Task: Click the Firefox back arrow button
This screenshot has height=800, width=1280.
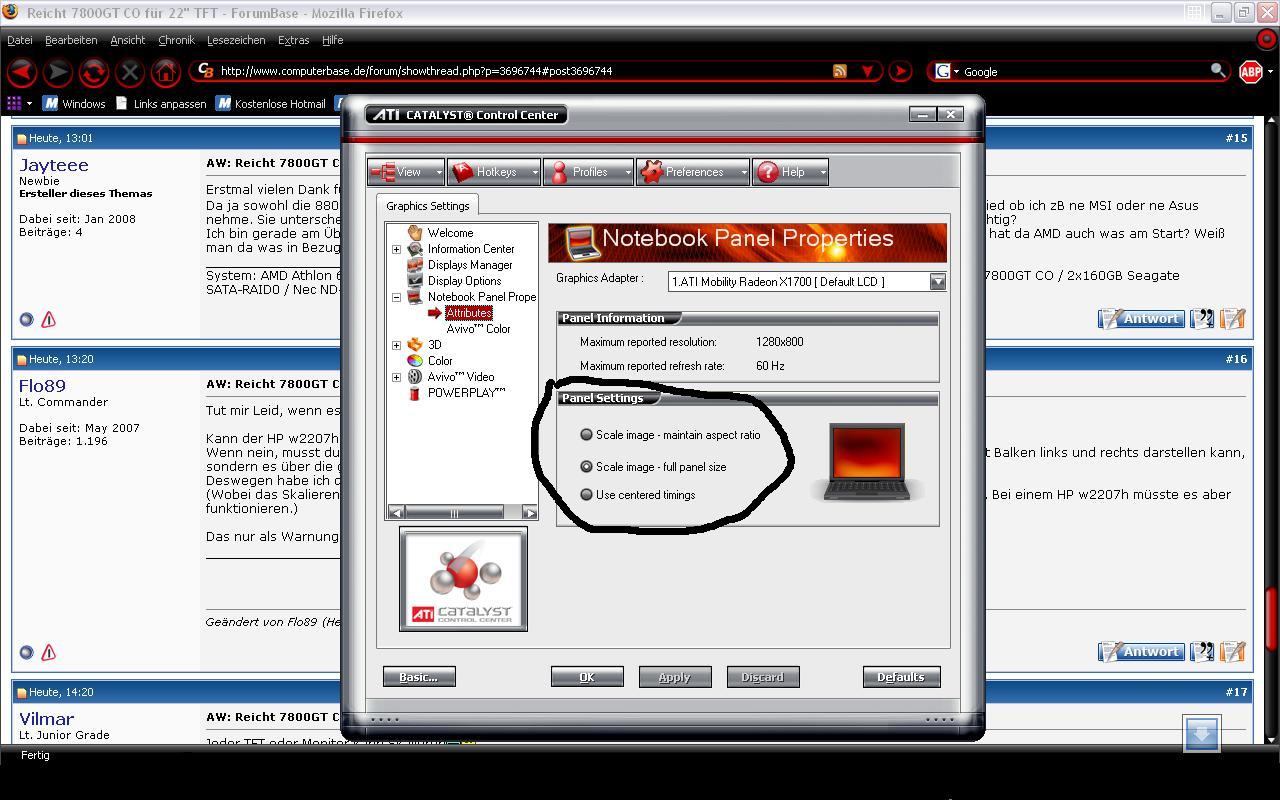Action: tap(22, 71)
